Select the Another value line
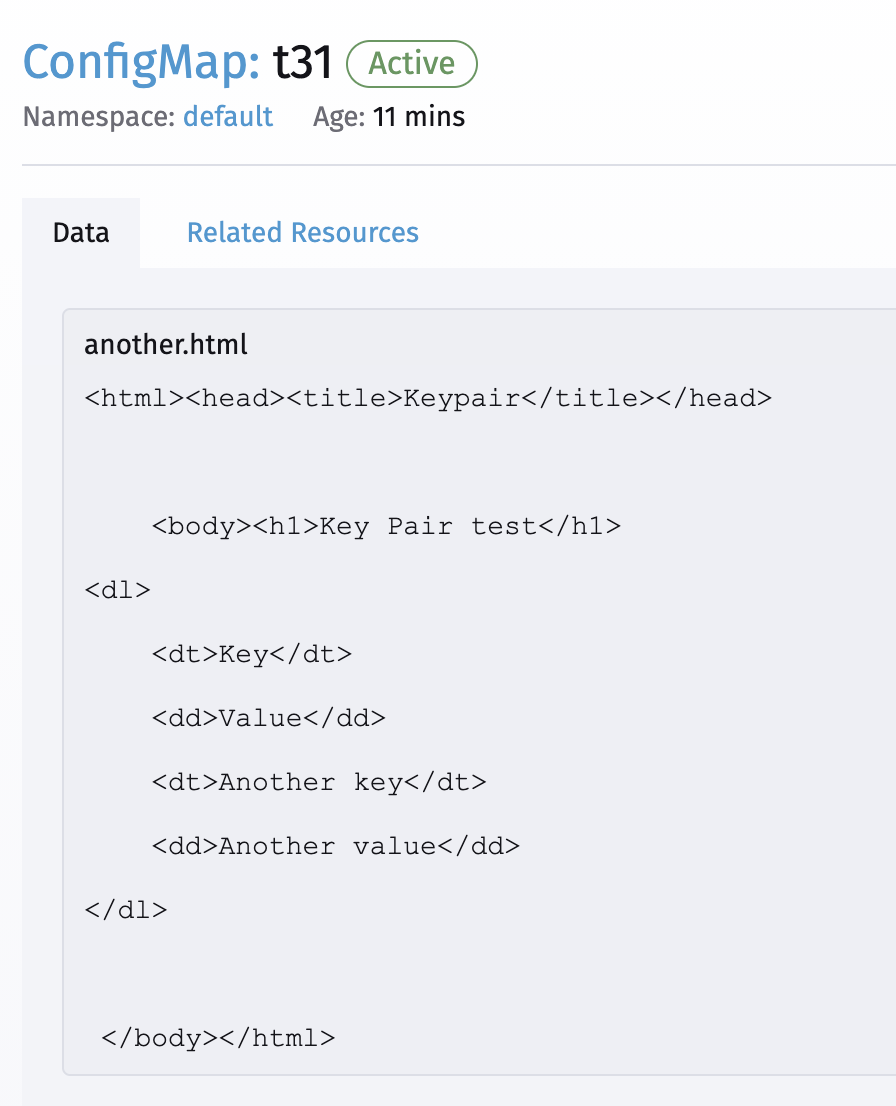The height and width of the screenshot is (1106, 896). pos(334,845)
